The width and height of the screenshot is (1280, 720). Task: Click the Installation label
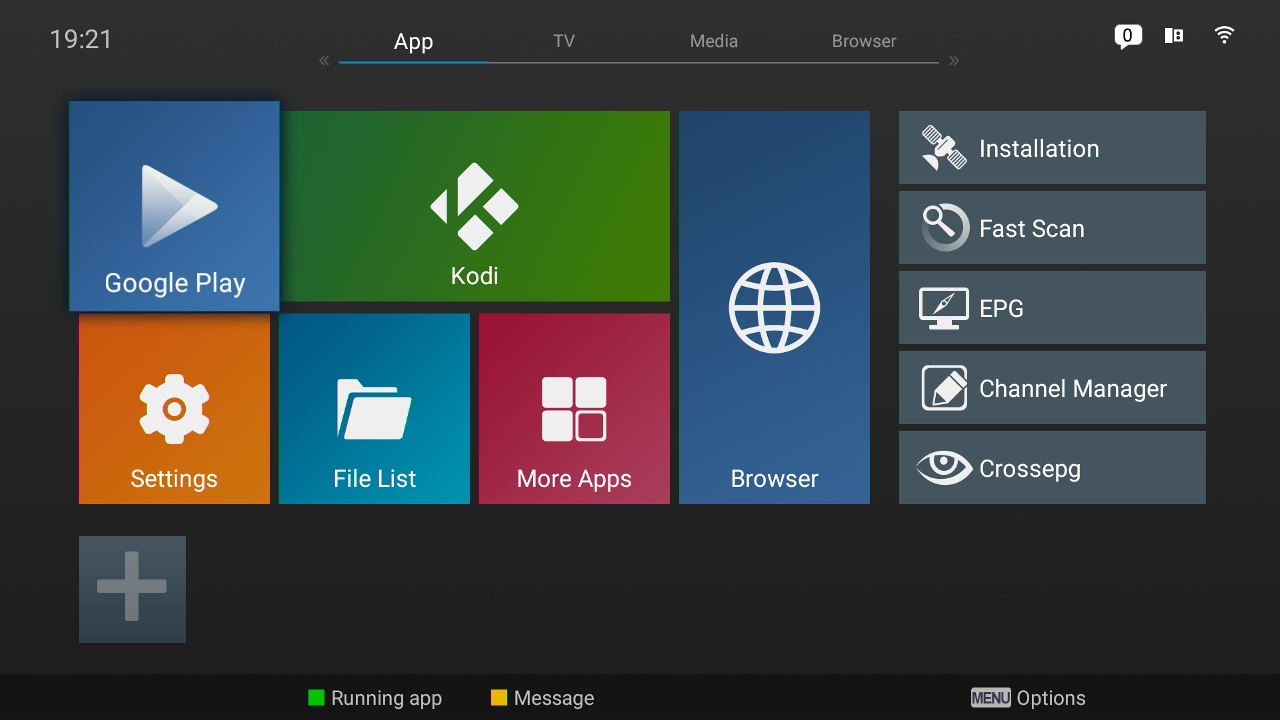pyautogui.click(x=1039, y=149)
